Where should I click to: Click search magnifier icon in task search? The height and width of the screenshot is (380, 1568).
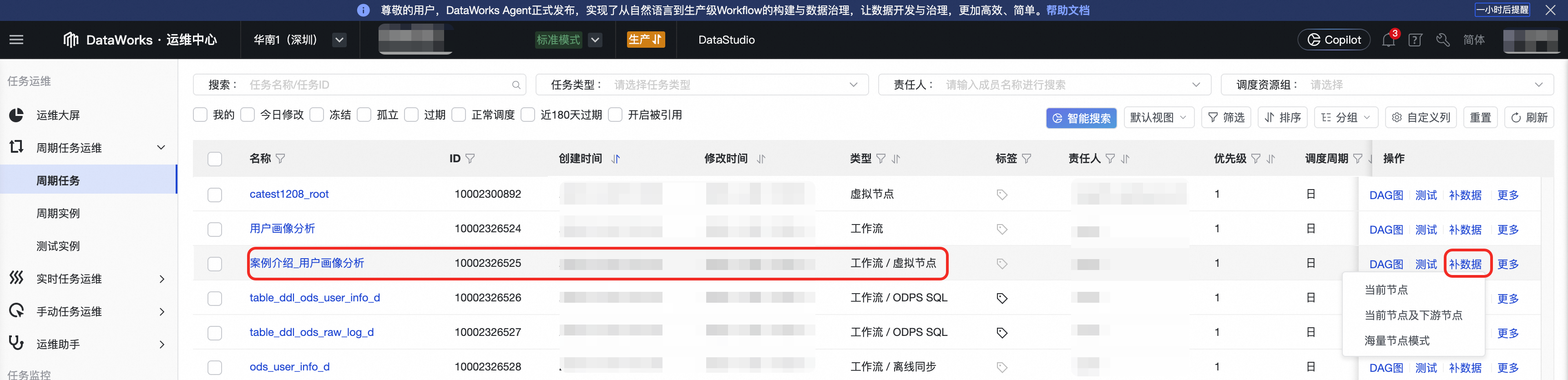(516, 85)
